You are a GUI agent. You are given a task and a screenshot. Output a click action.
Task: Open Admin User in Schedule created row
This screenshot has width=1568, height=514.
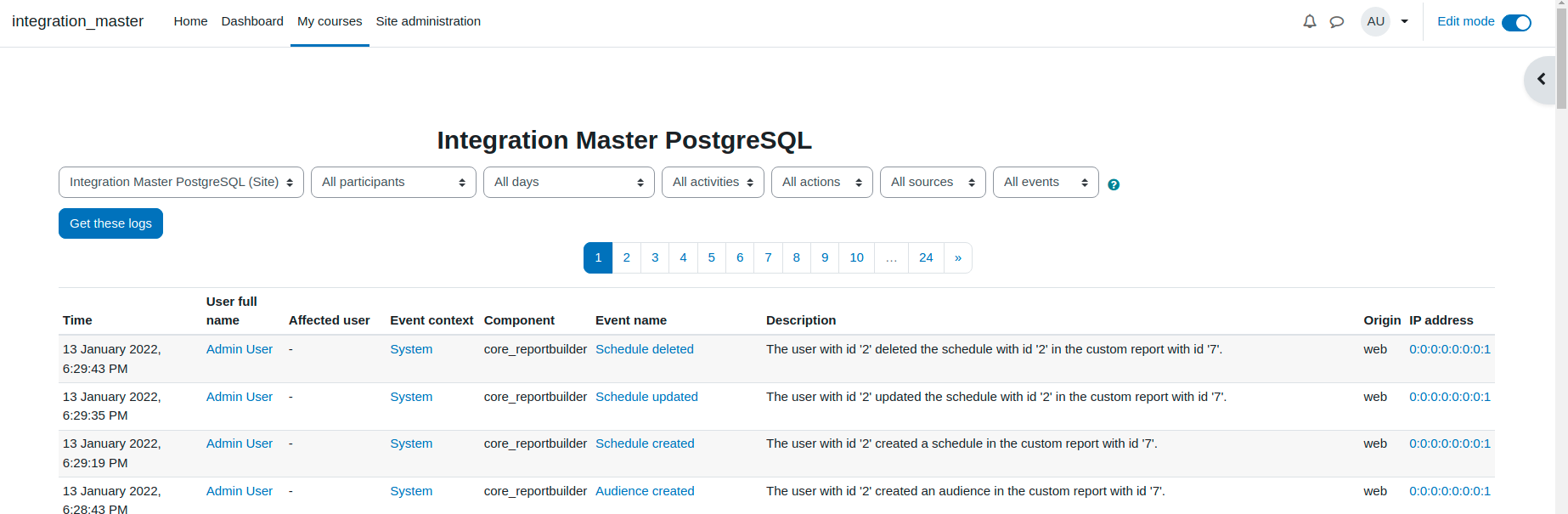click(240, 443)
